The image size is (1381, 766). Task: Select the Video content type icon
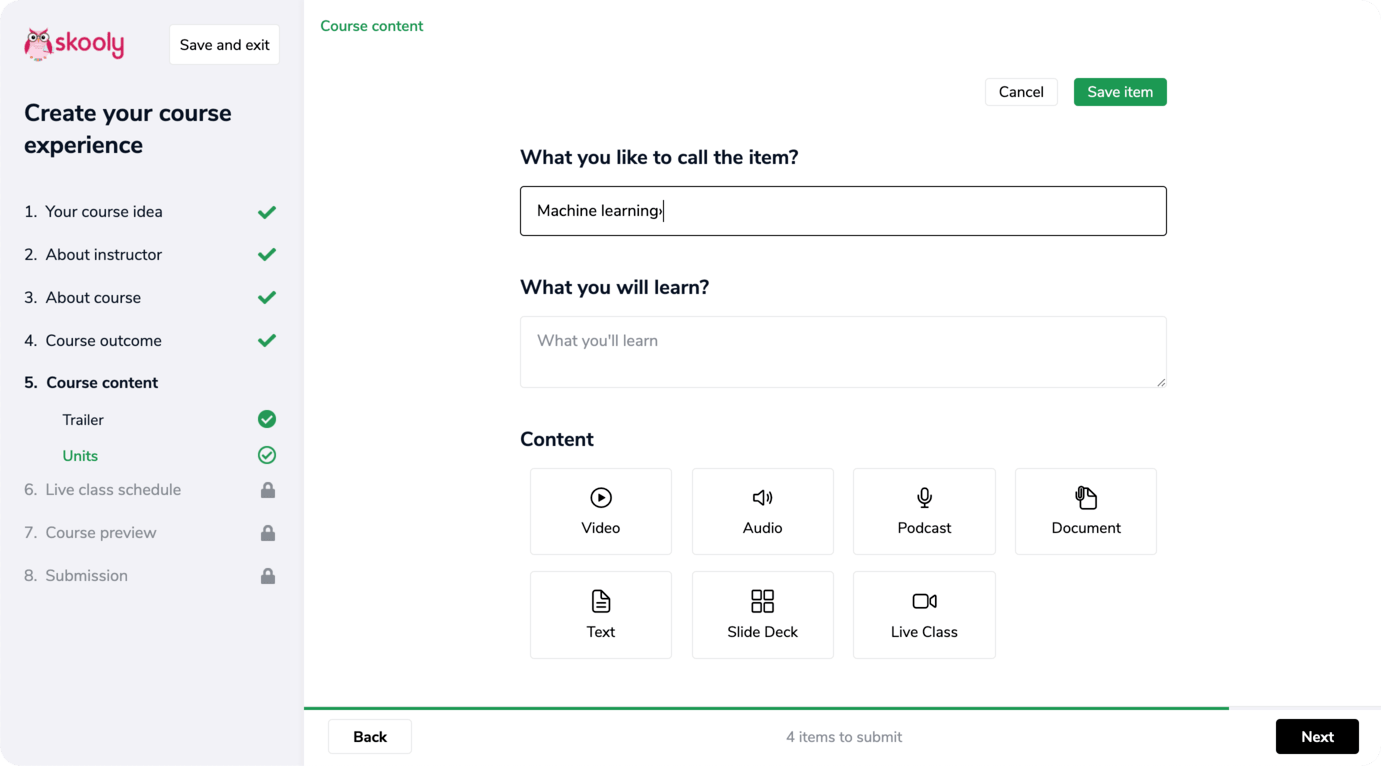pos(600,510)
